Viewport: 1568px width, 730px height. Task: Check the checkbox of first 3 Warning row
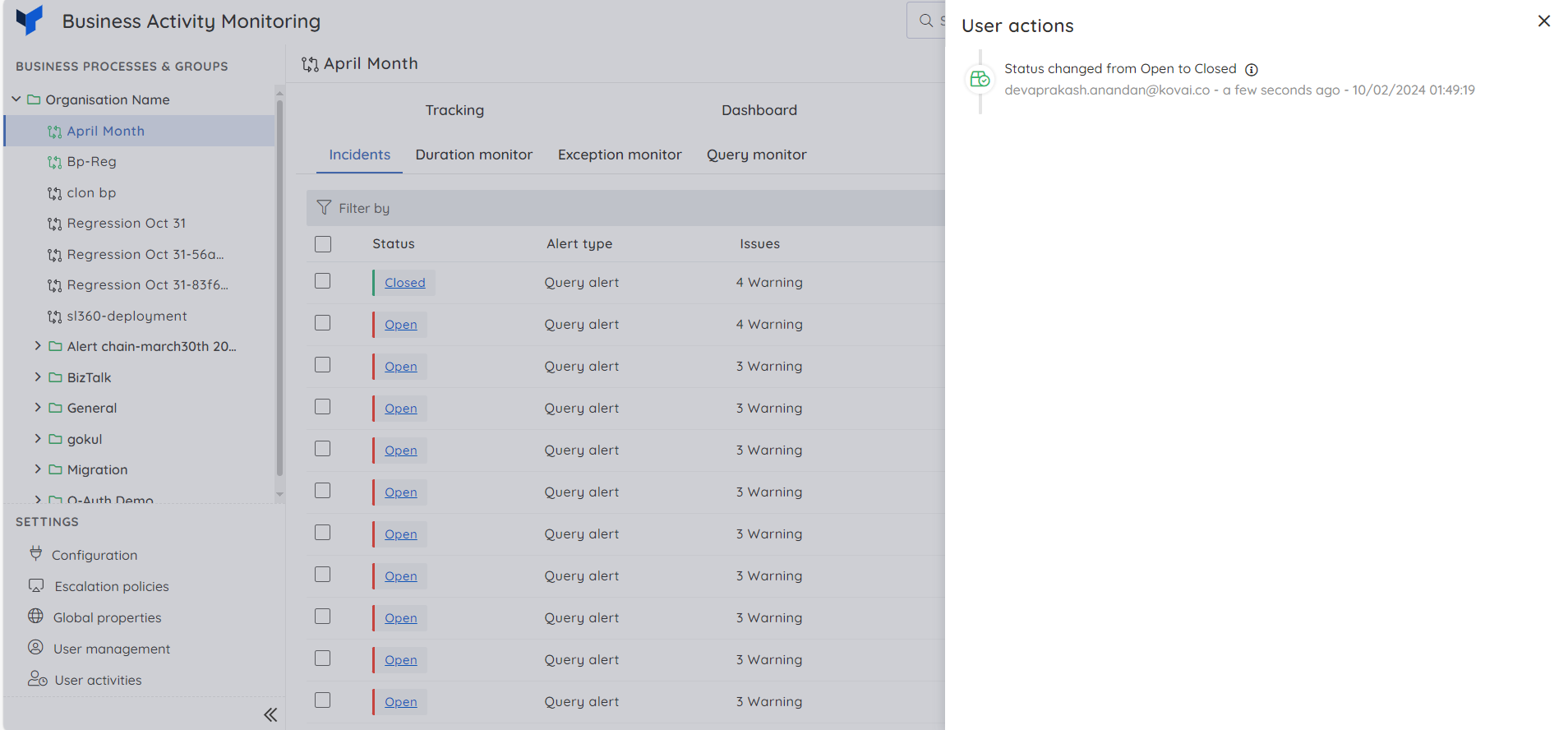323,365
